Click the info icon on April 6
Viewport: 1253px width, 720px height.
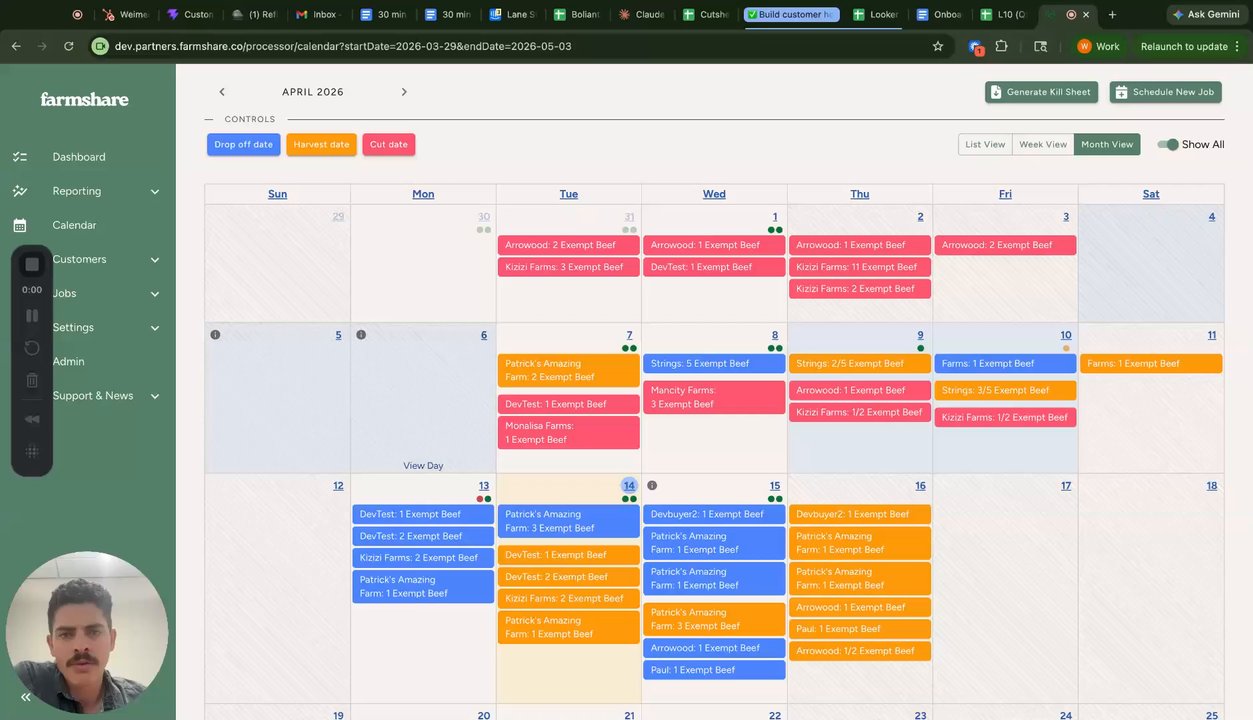coord(361,335)
